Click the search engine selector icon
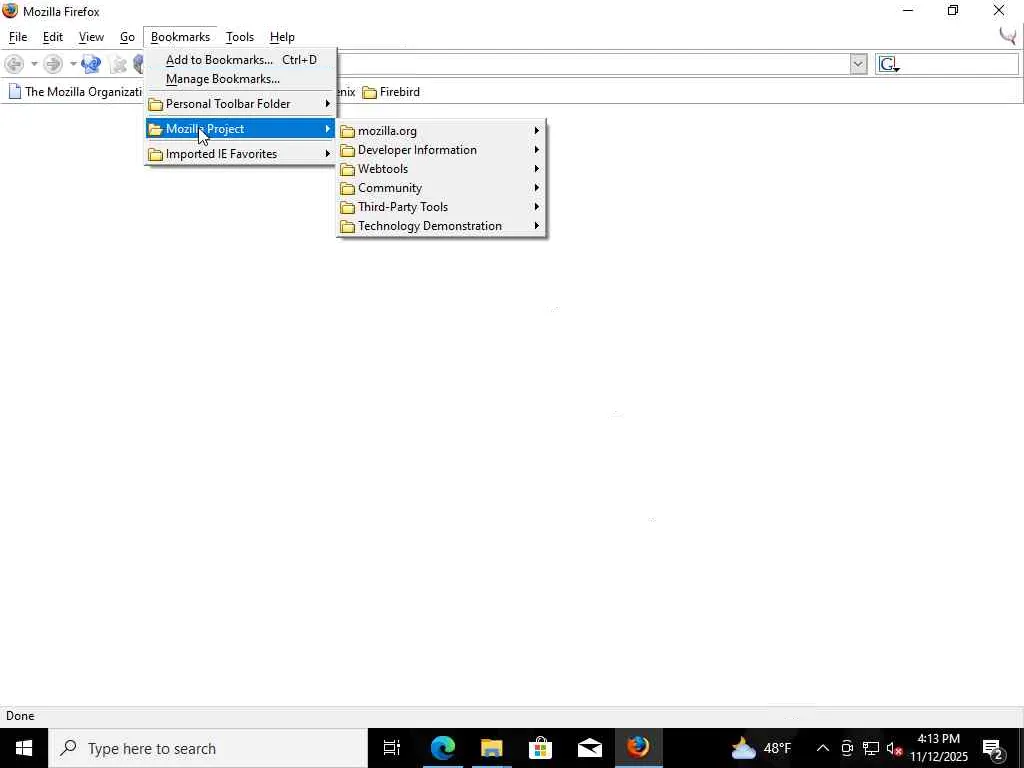1024x768 pixels. click(x=889, y=64)
